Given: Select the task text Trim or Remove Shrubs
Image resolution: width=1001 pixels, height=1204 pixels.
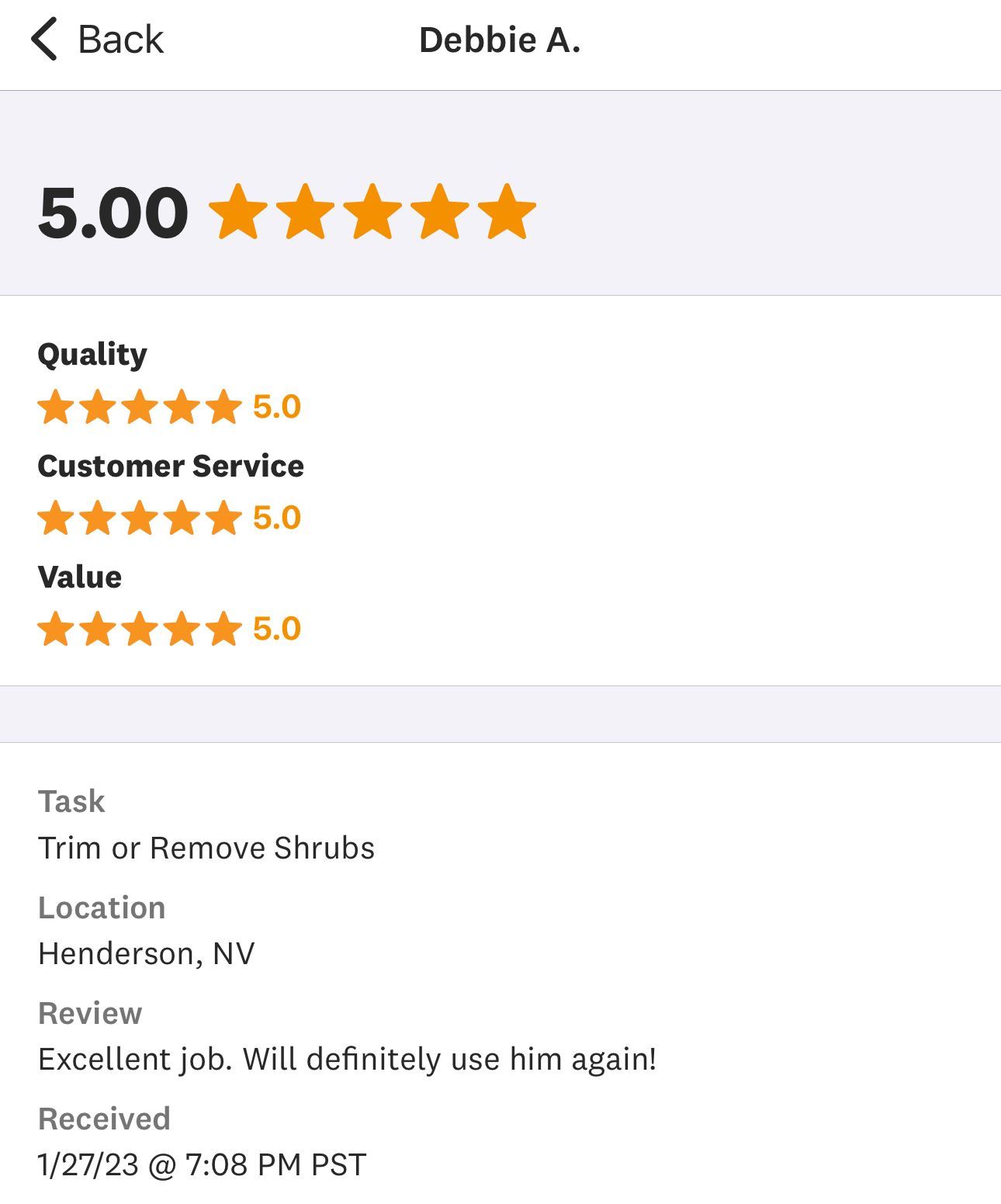Looking at the screenshot, I should 206,848.
